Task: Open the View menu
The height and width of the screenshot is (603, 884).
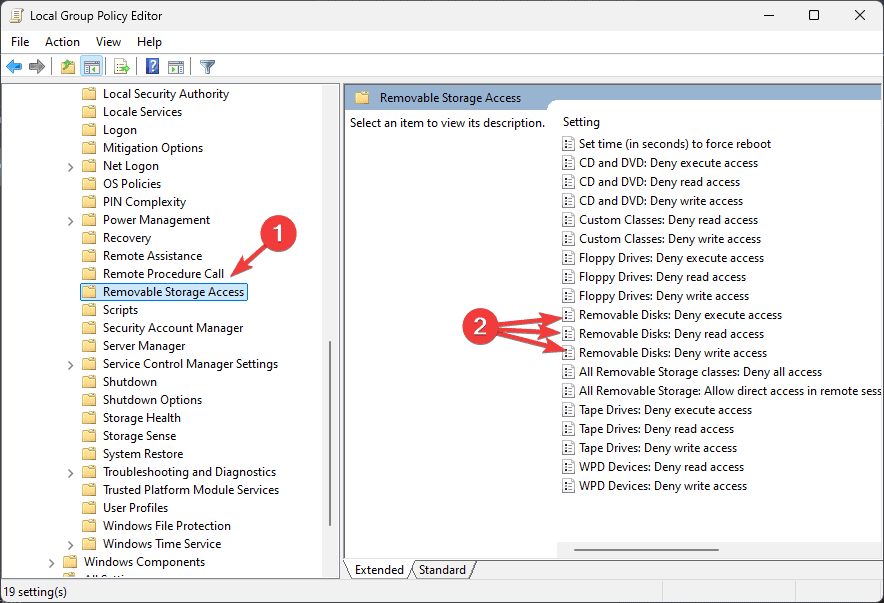Action: pos(108,42)
